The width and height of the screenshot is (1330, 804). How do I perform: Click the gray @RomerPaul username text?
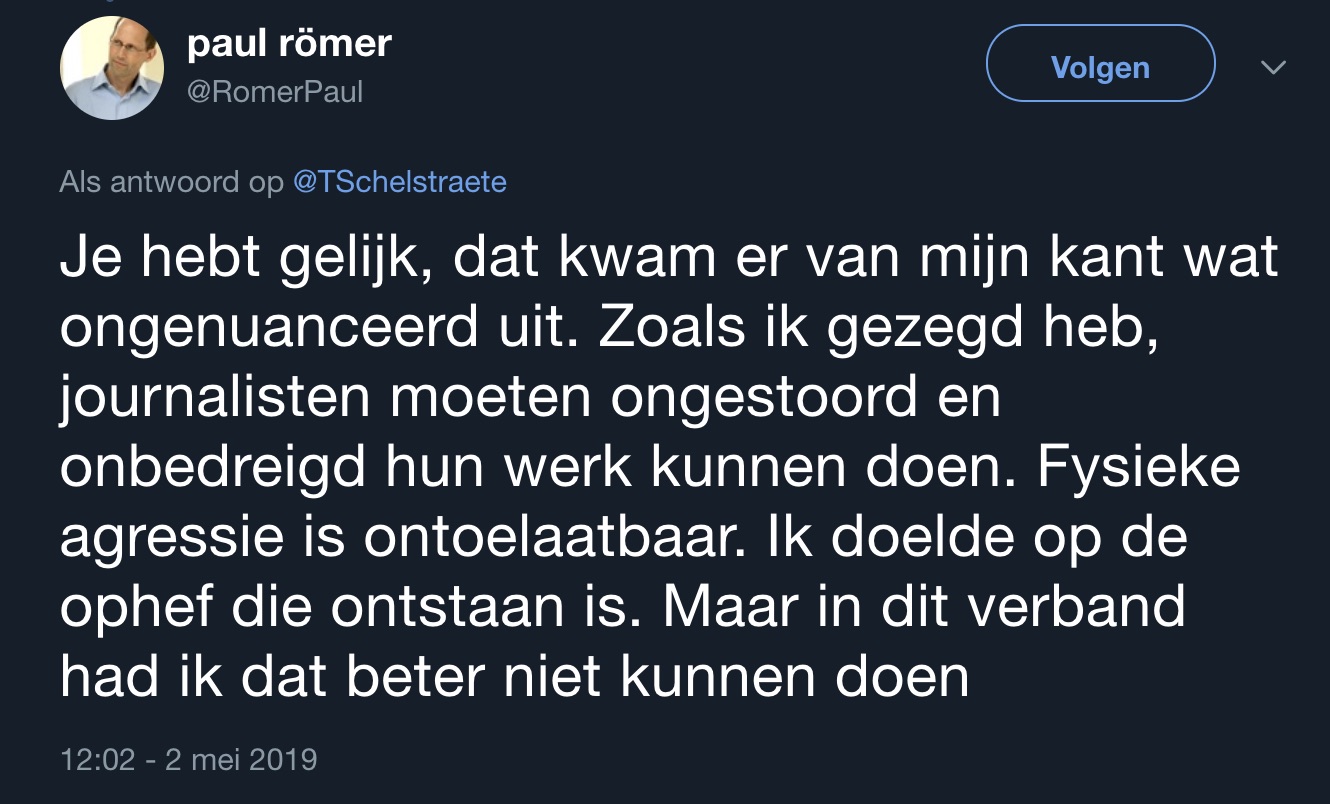(x=276, y=90)
